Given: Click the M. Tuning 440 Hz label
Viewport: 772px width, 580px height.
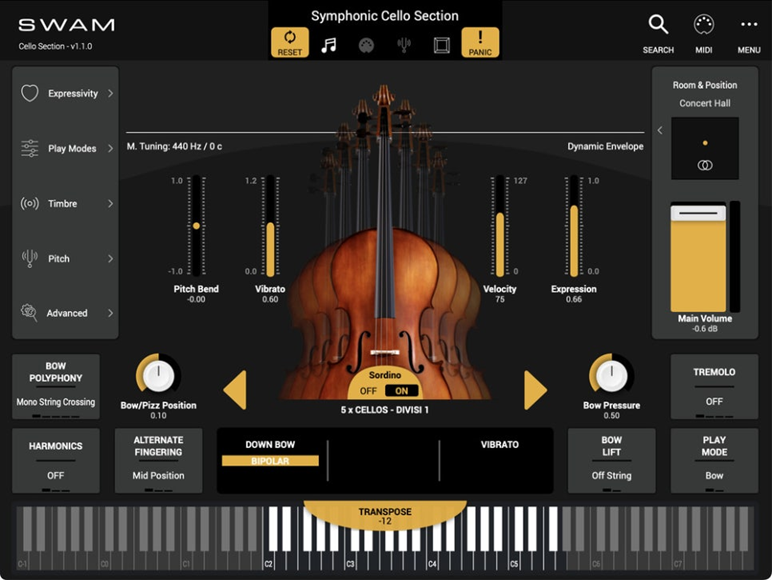Looking at the screenshot, I should coord(174,146).
